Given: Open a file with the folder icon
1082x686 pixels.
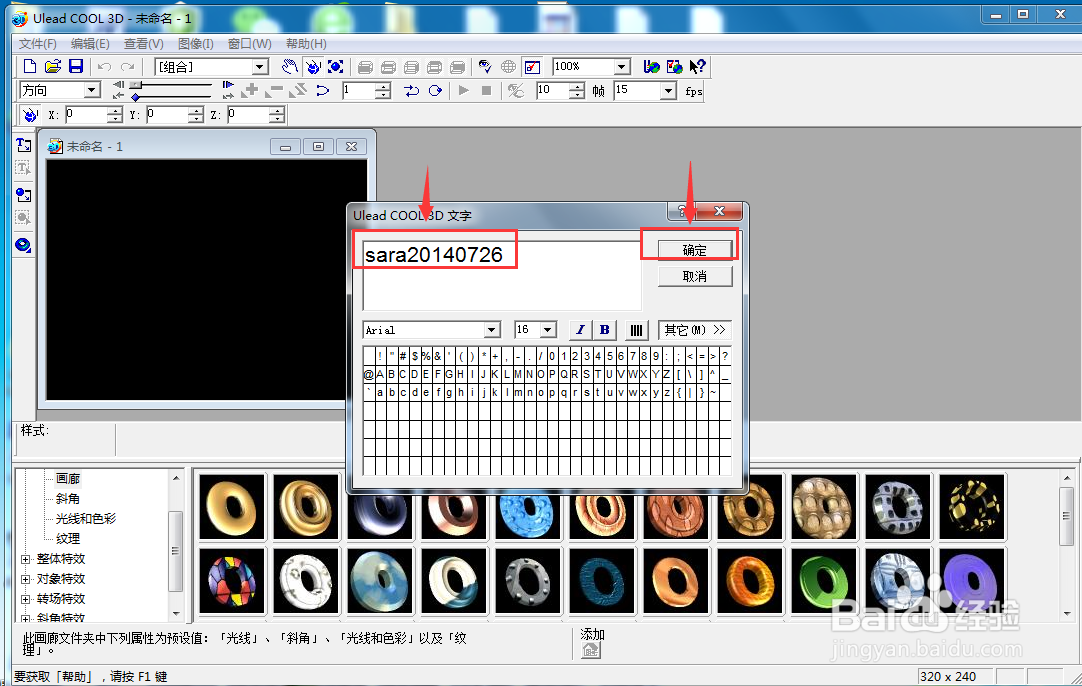Looking at the screenshot, I should click(52, 66).
